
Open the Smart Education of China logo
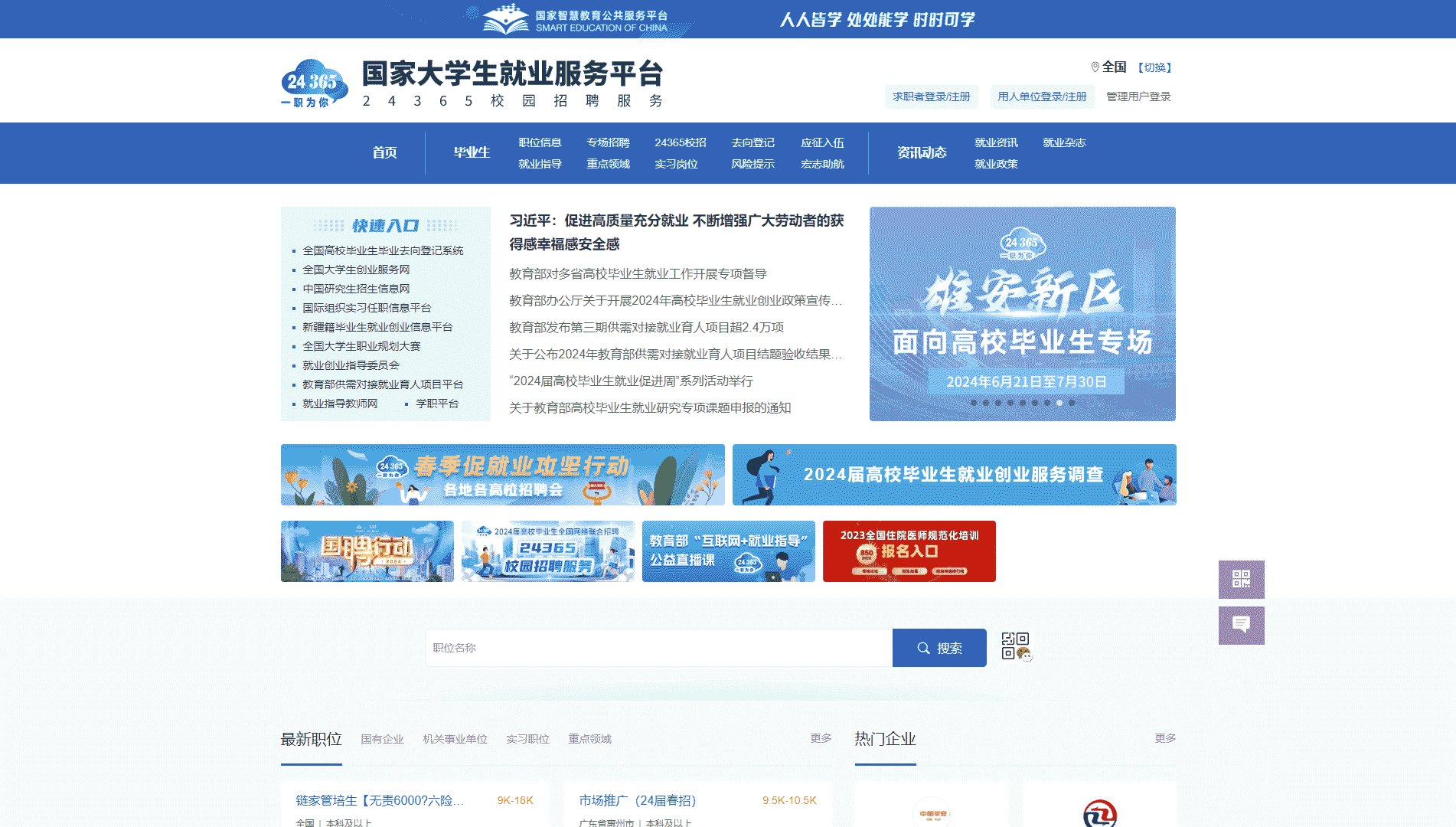(x=576, y=20)
